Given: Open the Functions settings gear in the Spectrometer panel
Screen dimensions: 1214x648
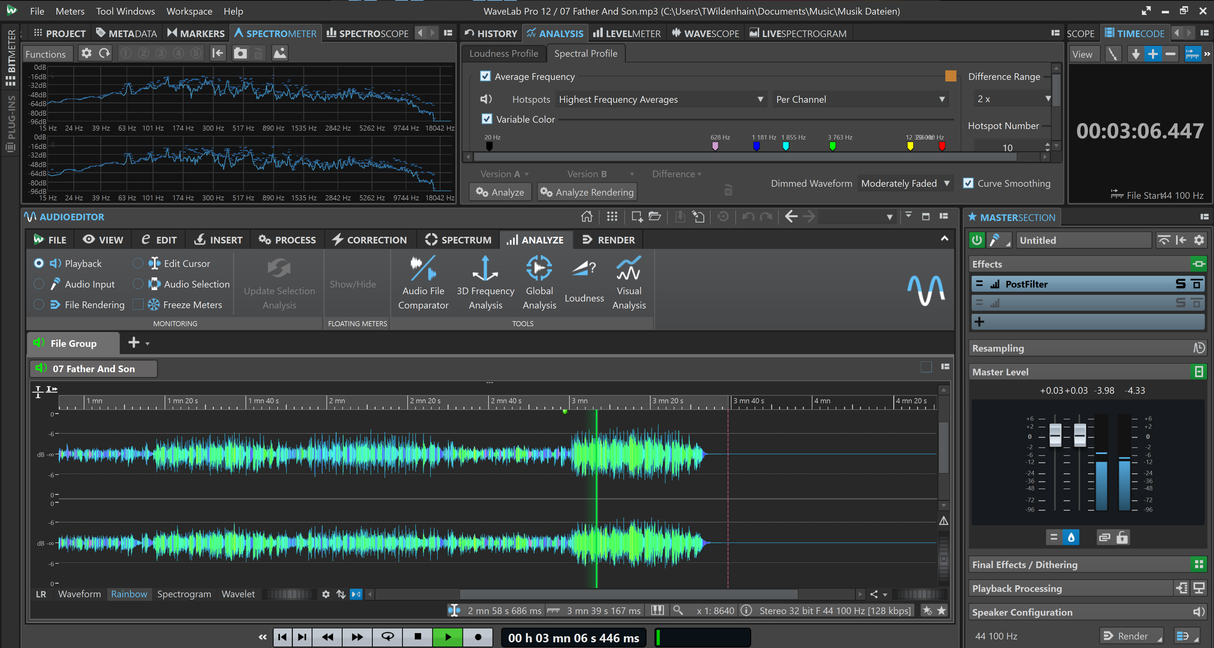Looking at the screenshot, I should click(85, 53).
